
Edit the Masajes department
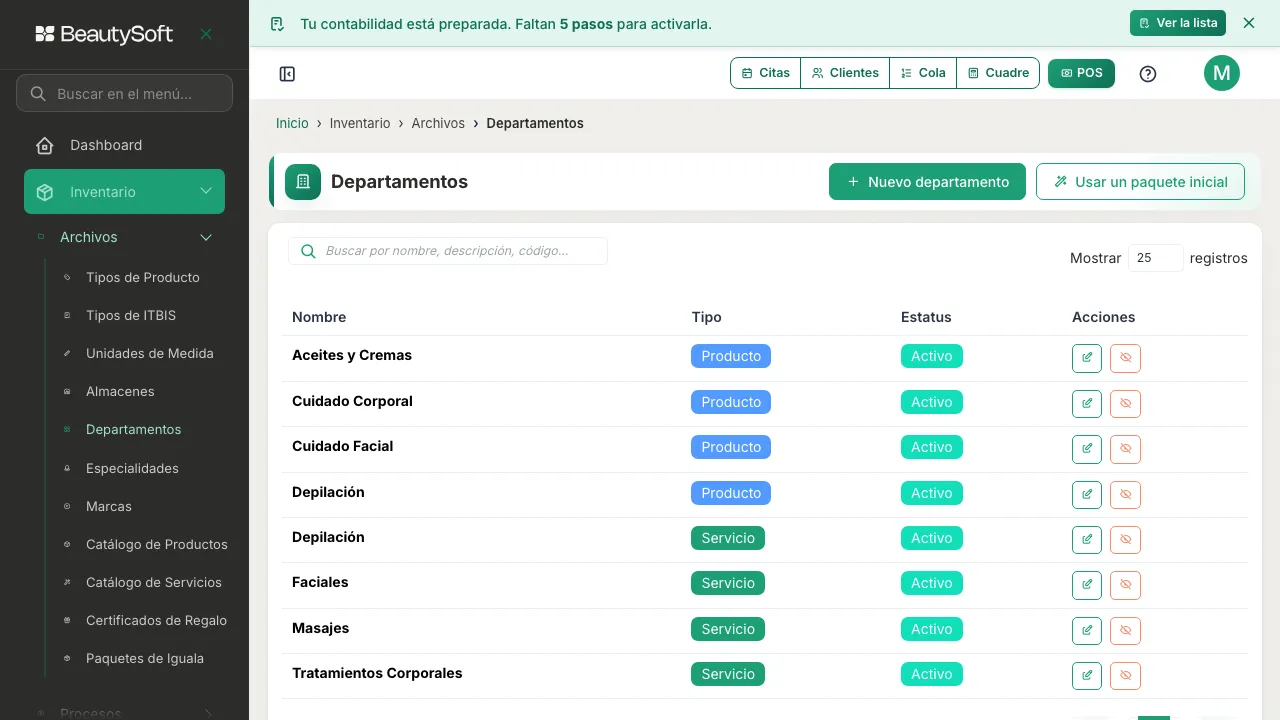(x=1087, y=631)
